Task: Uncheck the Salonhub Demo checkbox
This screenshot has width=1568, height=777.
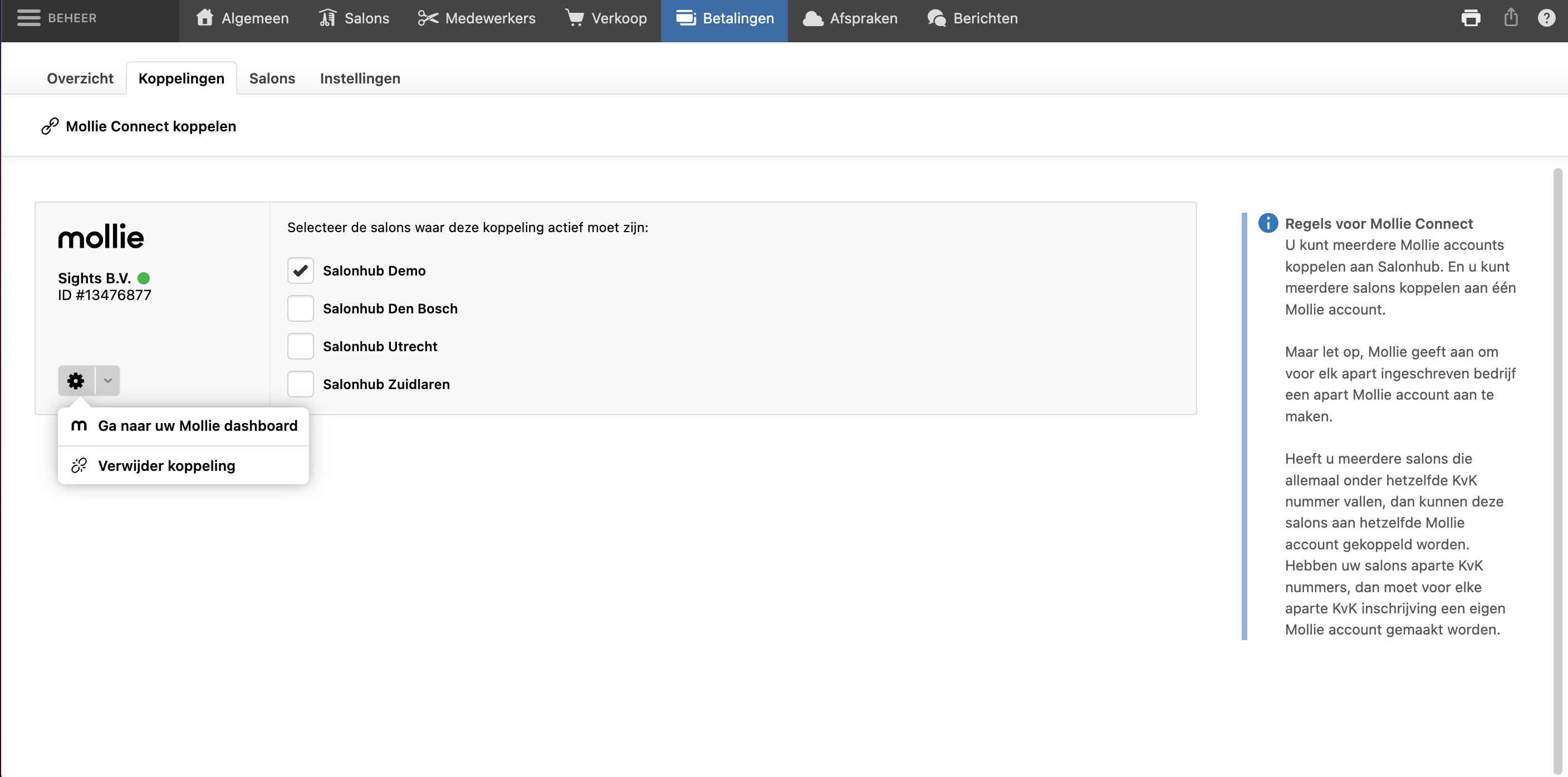Action: (x=301, y=271)
